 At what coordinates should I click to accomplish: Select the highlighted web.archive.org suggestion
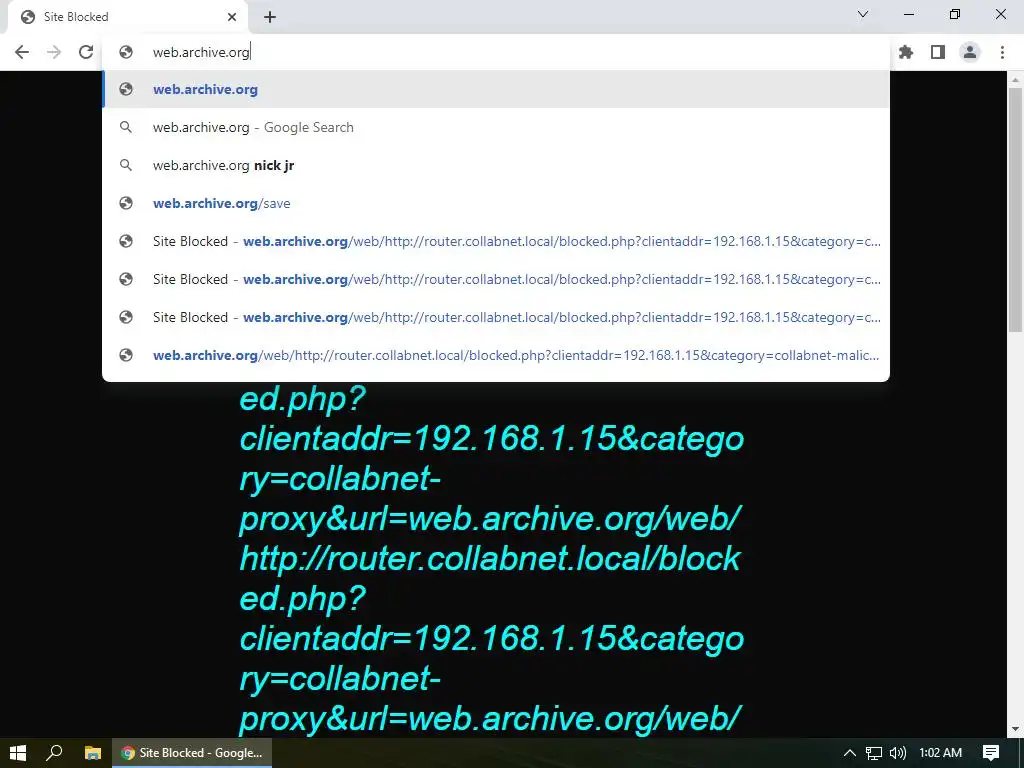click(x=496, y=89)
